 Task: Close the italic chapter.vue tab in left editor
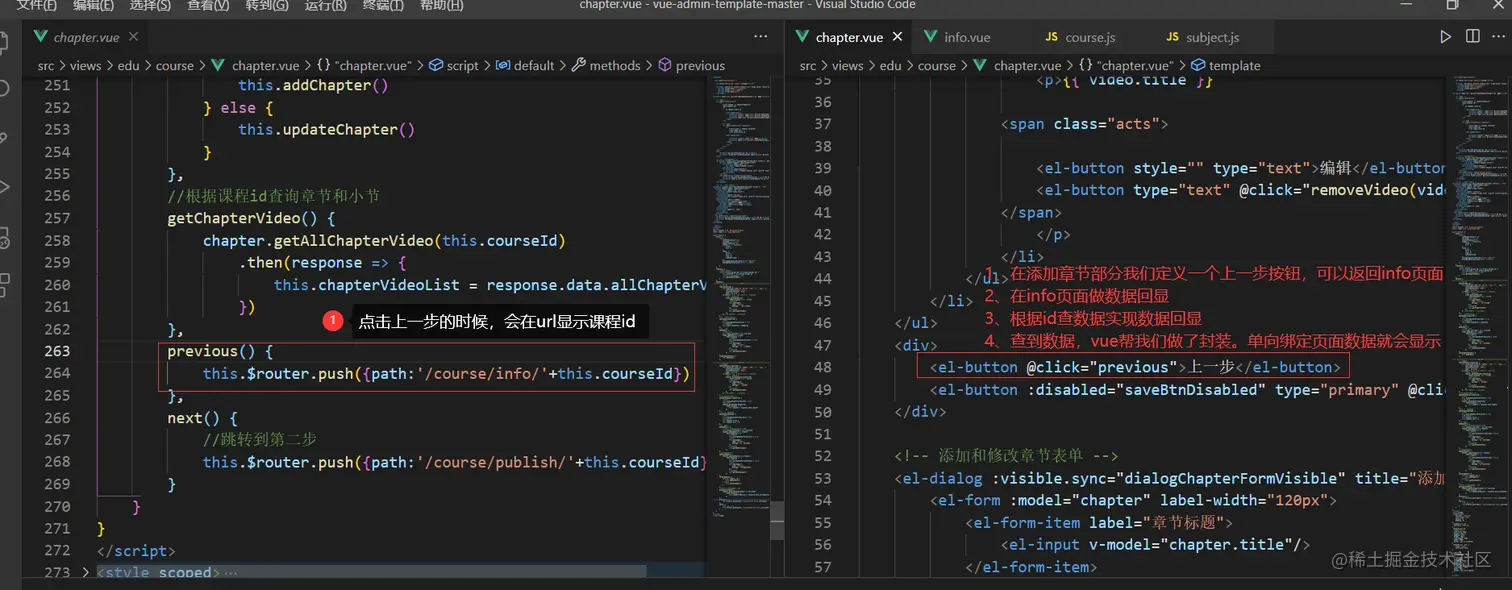(x=133, y=37)
